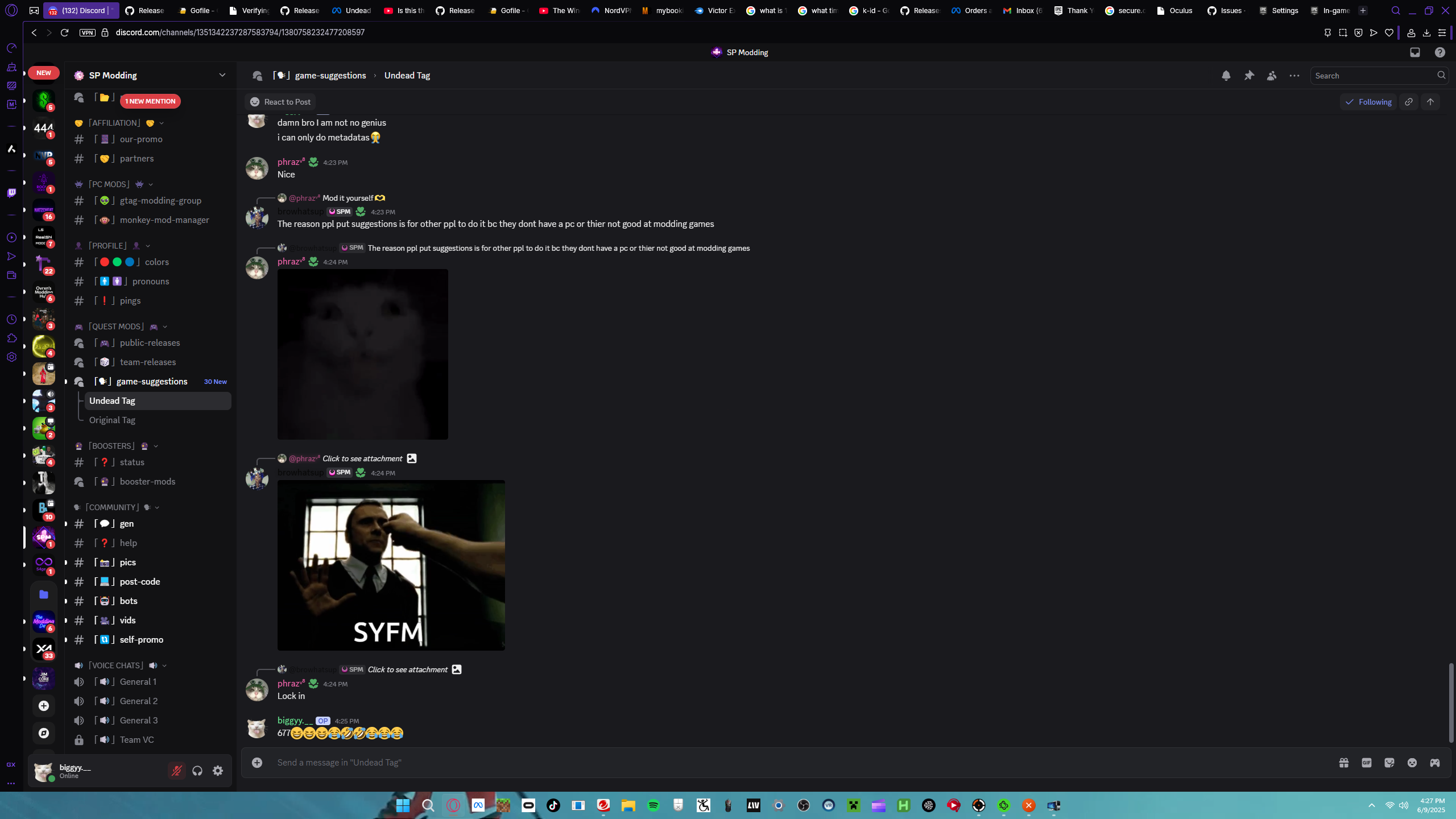Open the Discord inbox icon
The height and width of the screenshot is (819, 1456).
(x=1415, y=52)
